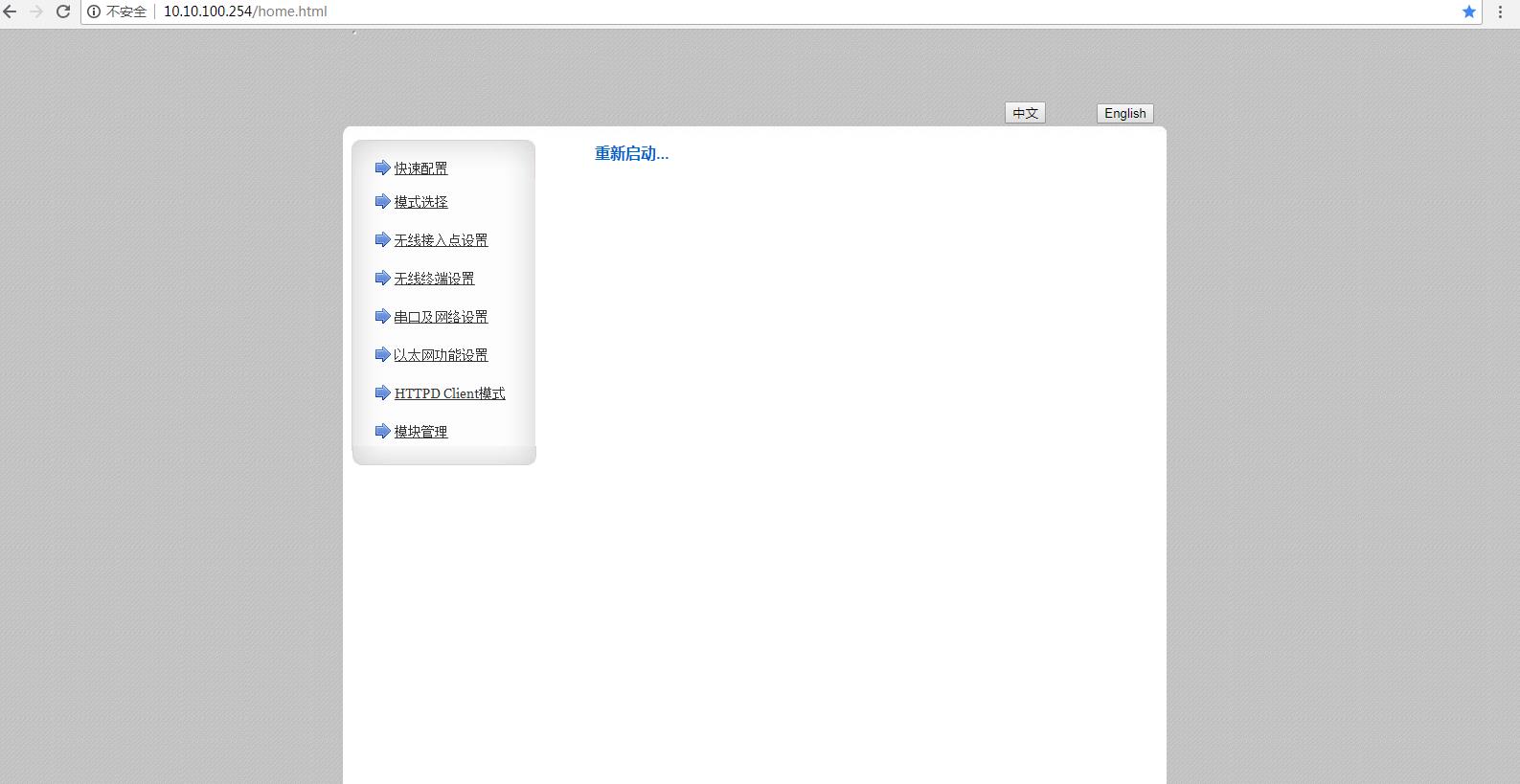The width and height of the screenshot is (1520, 784).
Task: Select the HTTPD Client模式 link
Action: (449, 393)
